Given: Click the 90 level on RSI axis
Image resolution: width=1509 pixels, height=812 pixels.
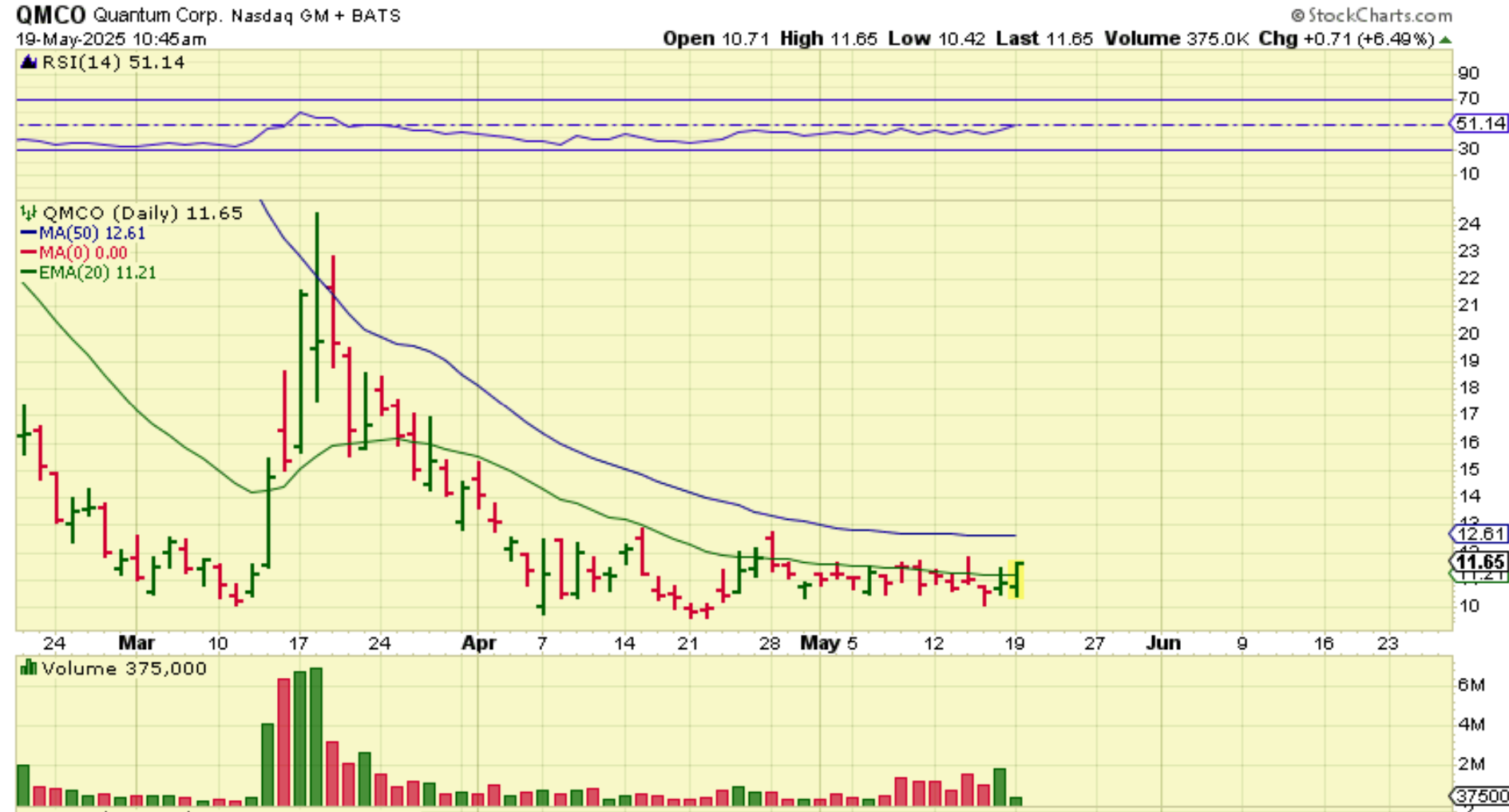Looking at the screenshot, I should [x=1468, y=73].
